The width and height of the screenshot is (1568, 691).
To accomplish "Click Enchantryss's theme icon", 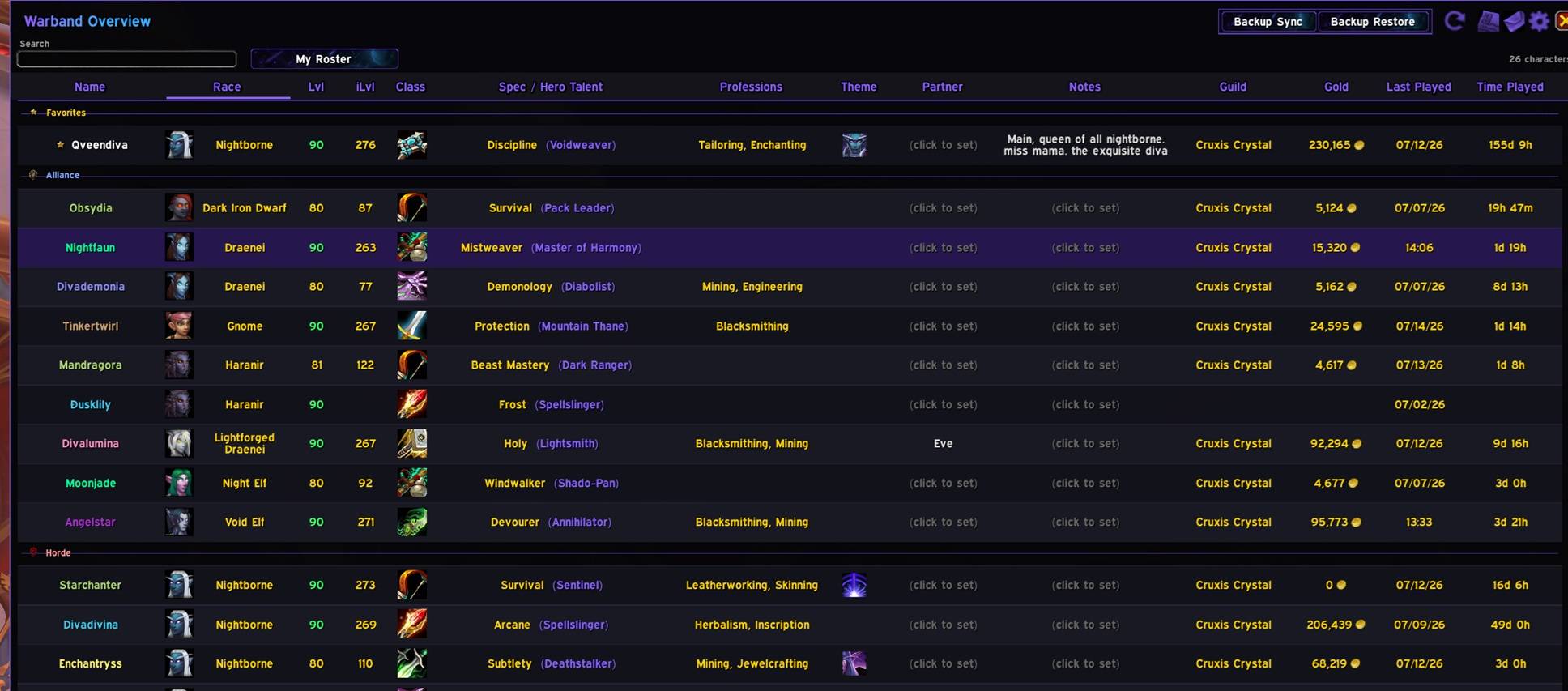I will (x=854, y=663).
